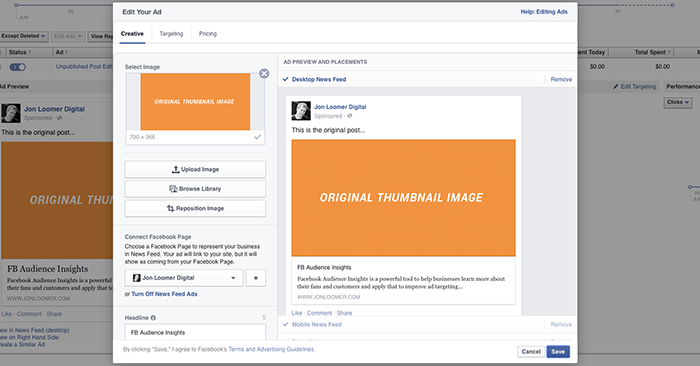Screen dimensions: 700x366
Task: Switch to Targeting tab
Action: tap(171, 34)
